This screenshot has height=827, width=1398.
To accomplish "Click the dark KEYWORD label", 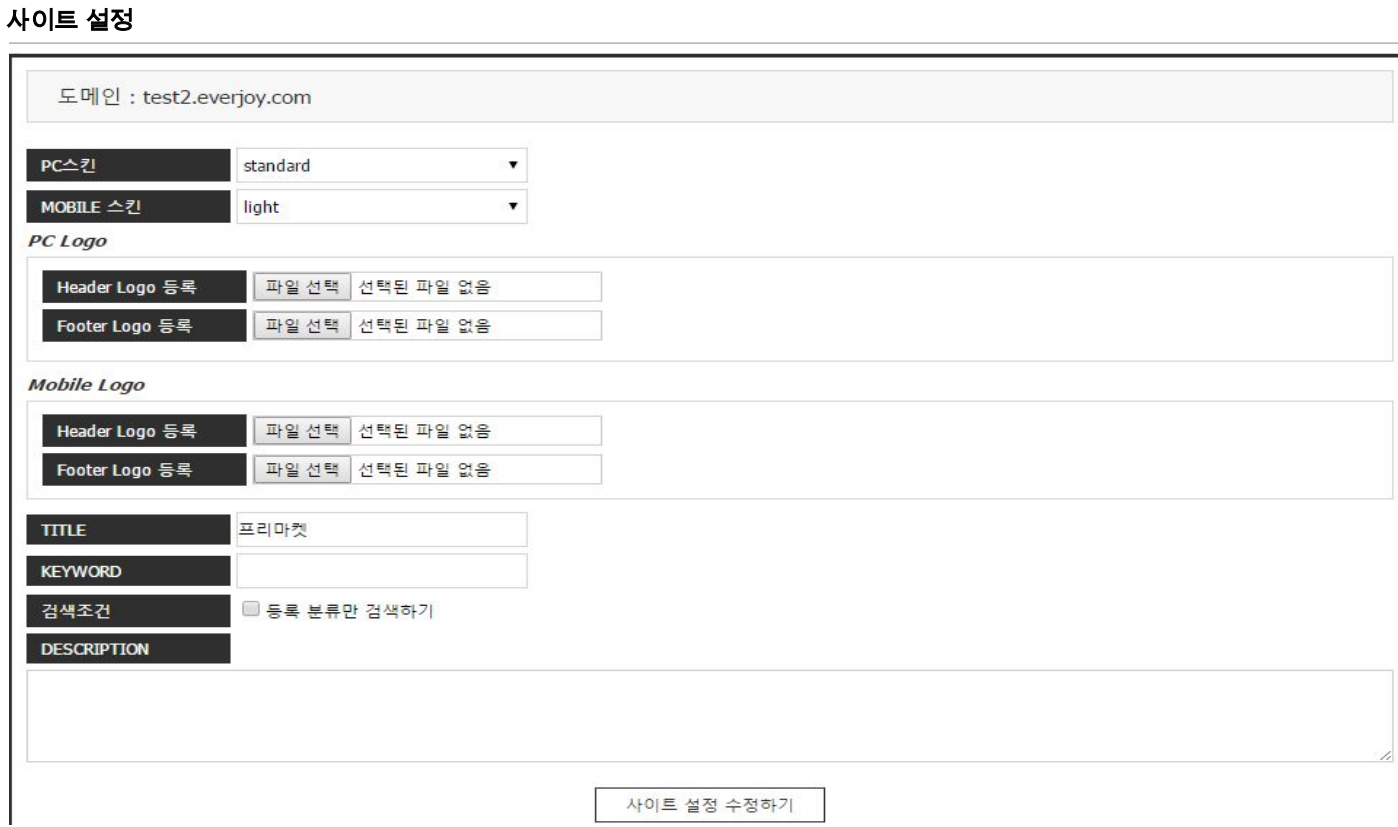I will (128, 571).
